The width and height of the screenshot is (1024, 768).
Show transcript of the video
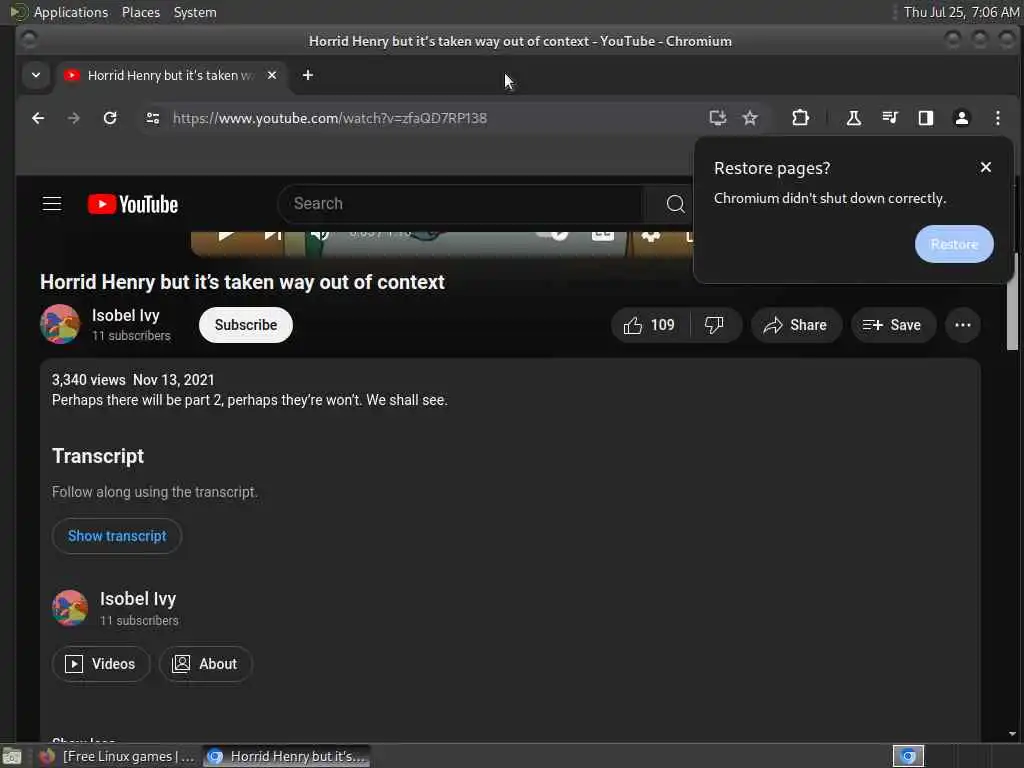[x=117, y=536]
